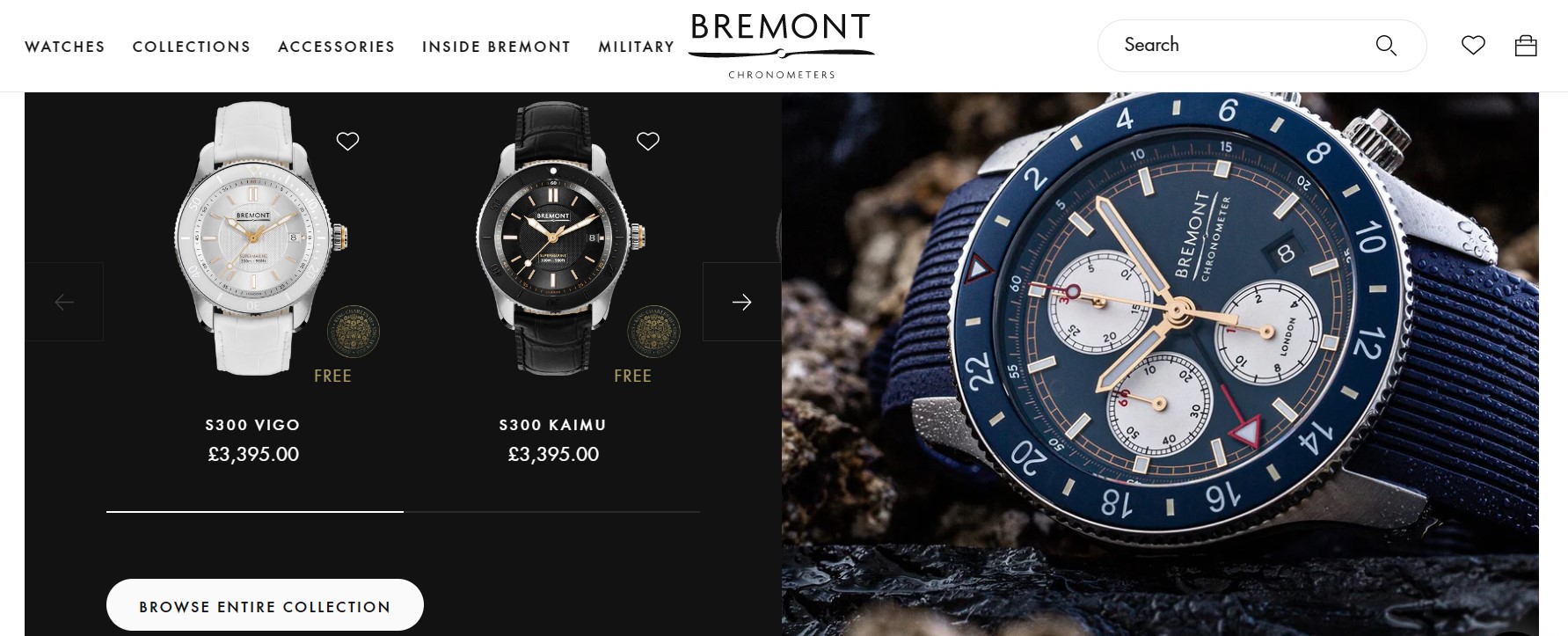1568x636 pixels.
Task: Open the shopping bag icon
Action: 1526,45
